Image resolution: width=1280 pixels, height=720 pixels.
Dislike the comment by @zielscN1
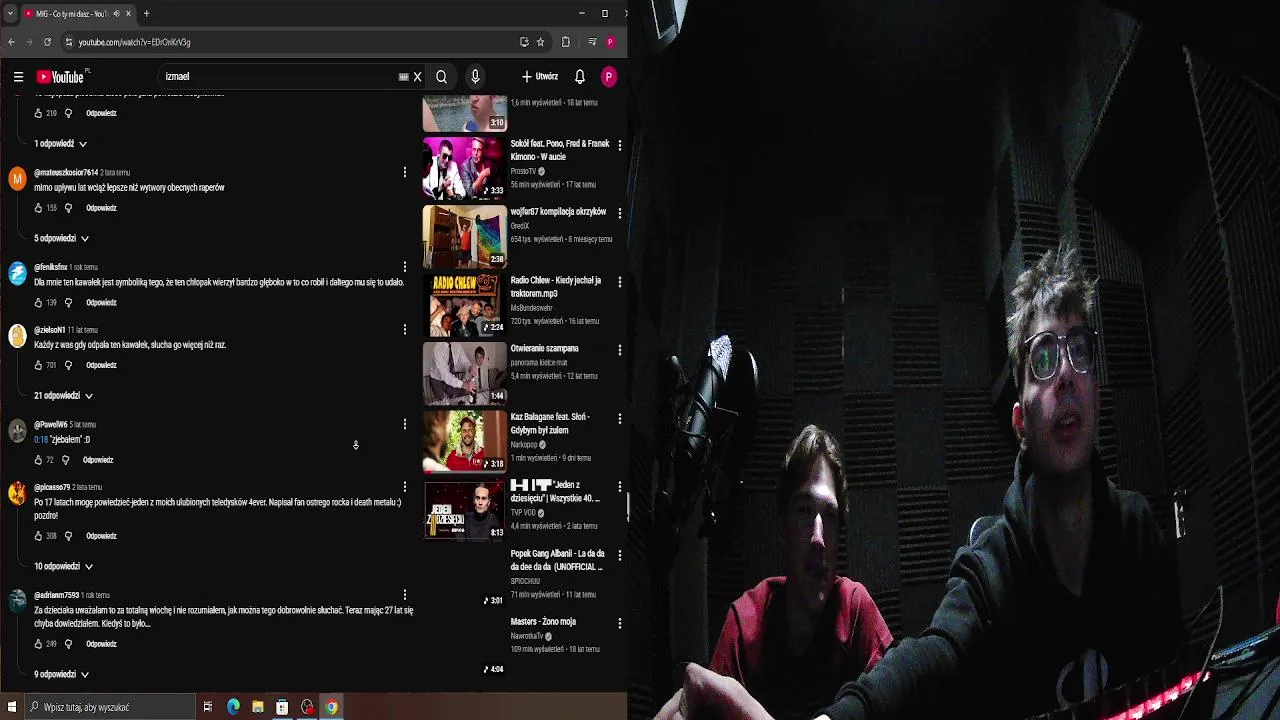click(x=68, y=365)
